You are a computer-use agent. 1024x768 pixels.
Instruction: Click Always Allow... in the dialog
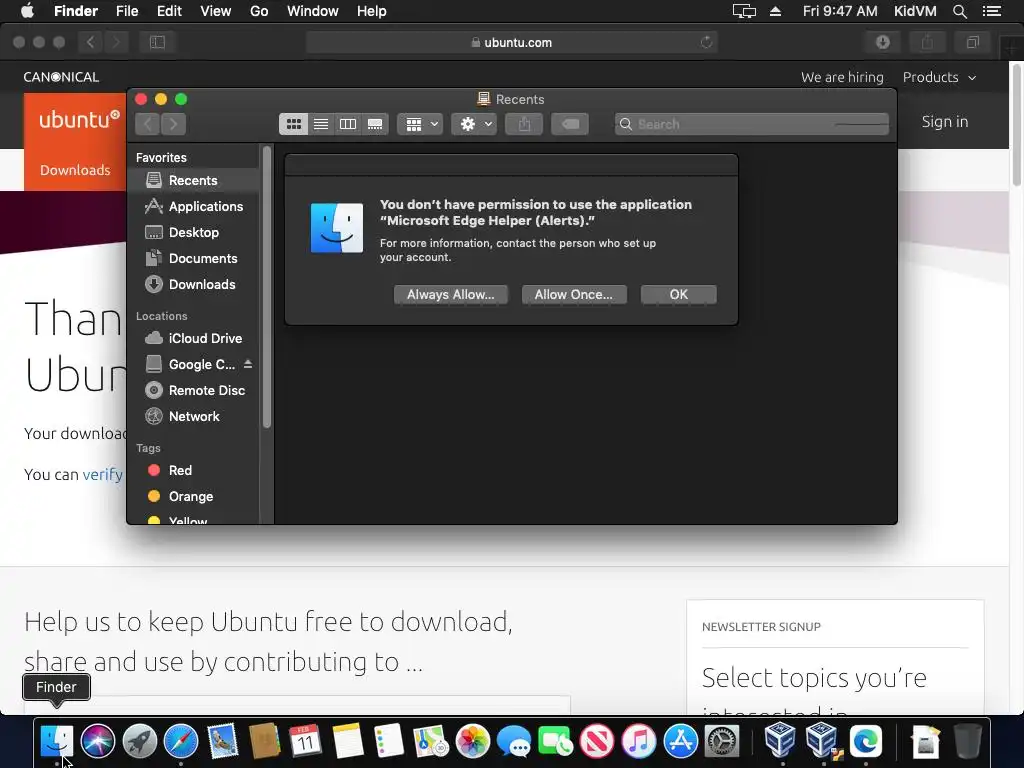(451, 295)
